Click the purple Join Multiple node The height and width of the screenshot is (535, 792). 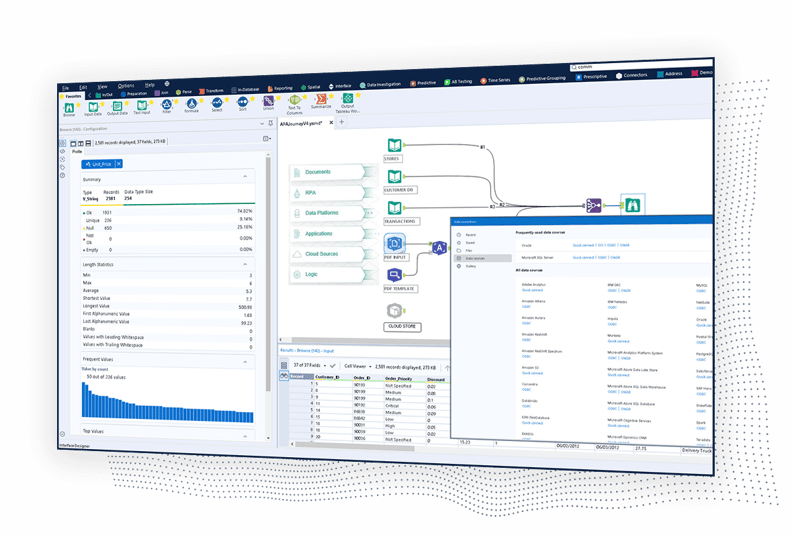593,206
